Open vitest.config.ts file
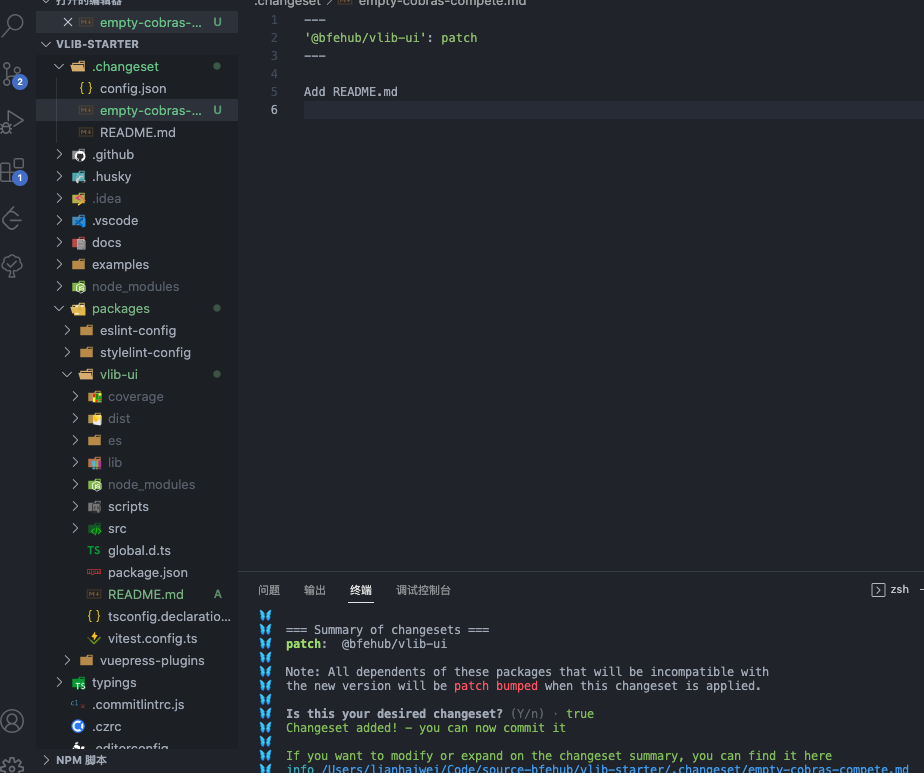Viewport: 924px width, 773px height. 137,639
